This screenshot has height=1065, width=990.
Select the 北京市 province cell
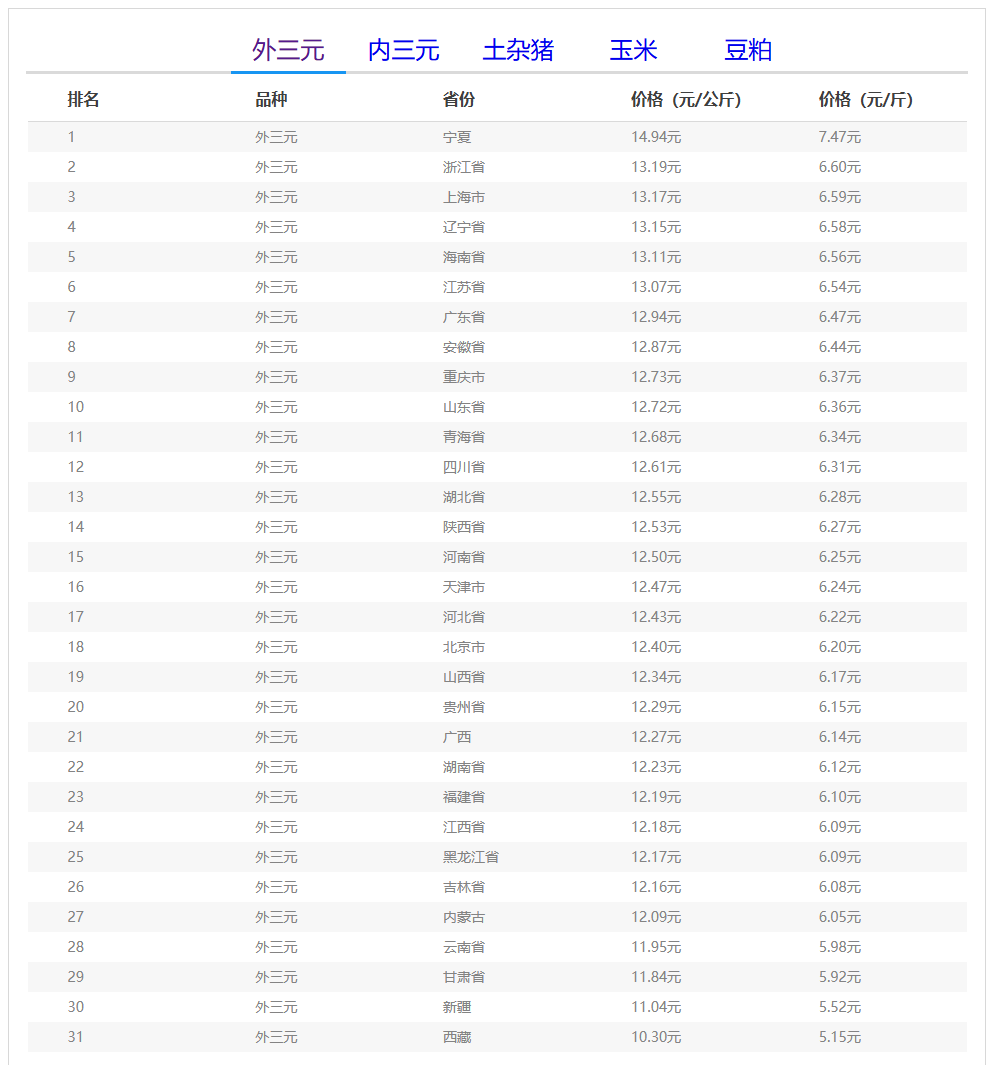point(464,647)
